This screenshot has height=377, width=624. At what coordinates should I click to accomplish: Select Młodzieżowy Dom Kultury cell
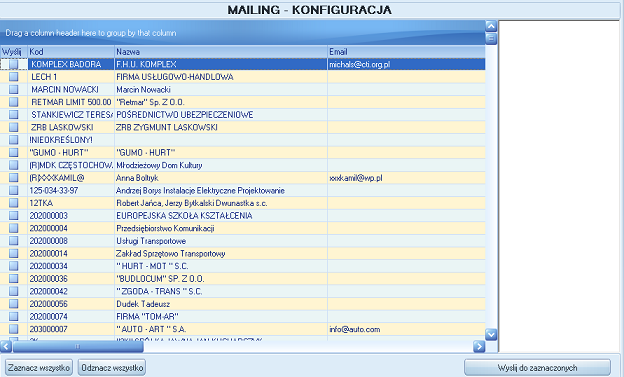[x=221, y=165]
